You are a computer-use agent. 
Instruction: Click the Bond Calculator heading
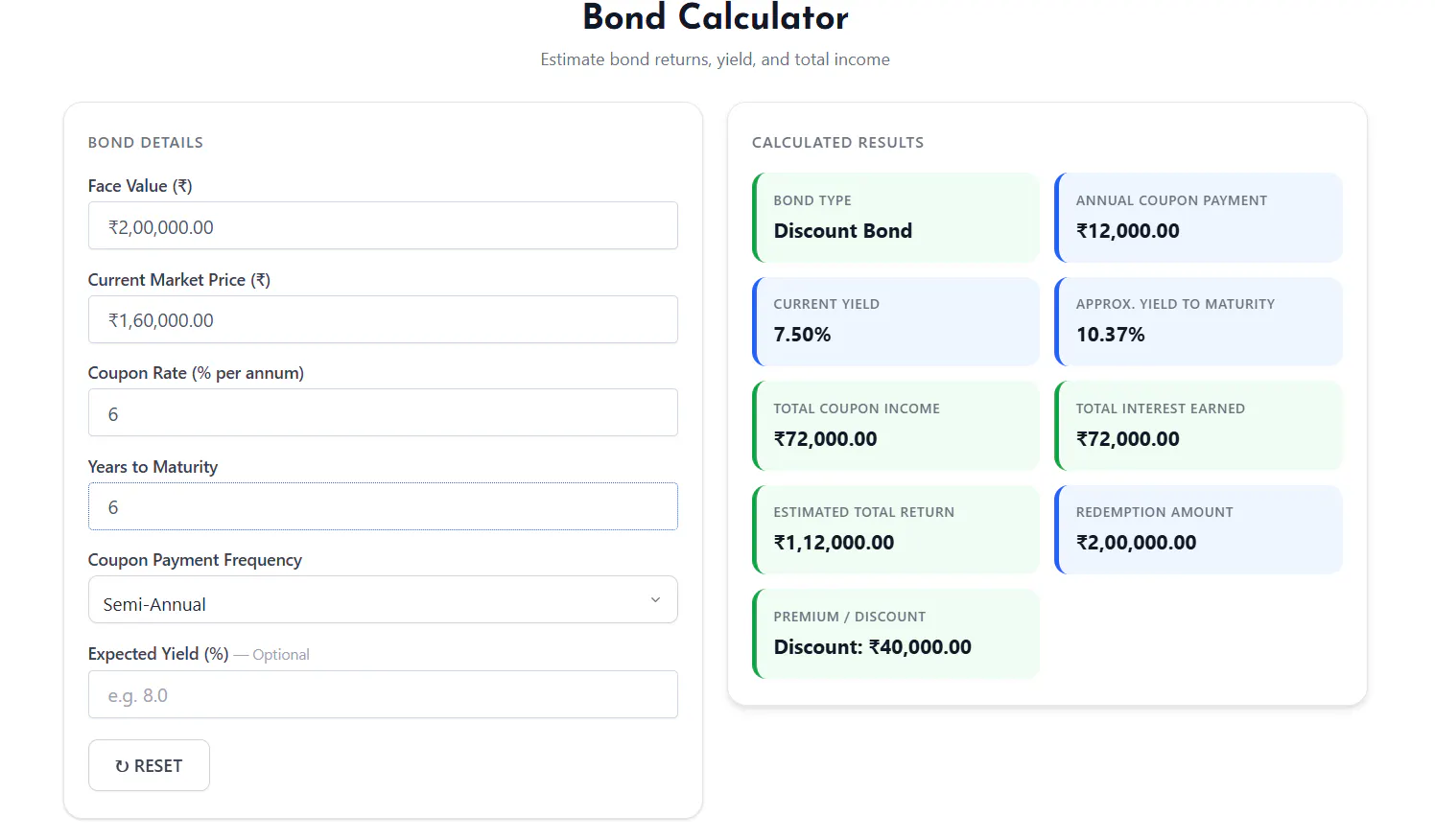click(716, 17)
